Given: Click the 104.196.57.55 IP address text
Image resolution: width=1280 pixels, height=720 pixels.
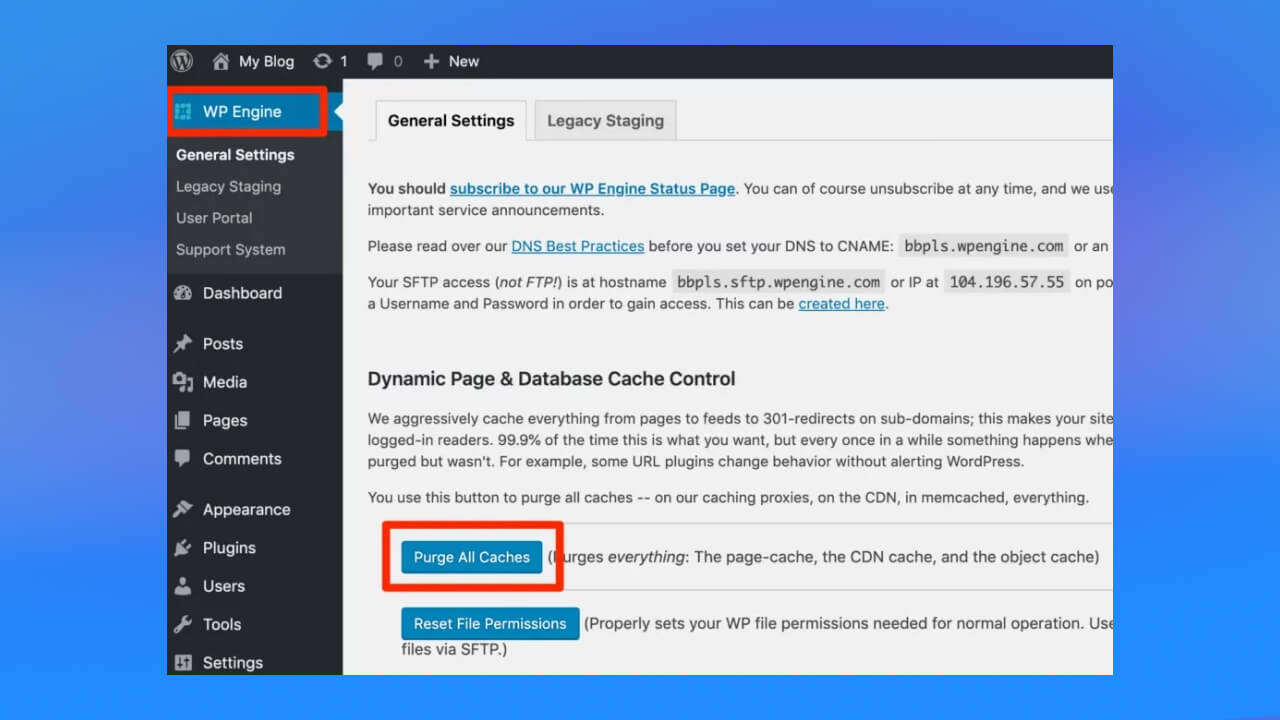Looking at the screenshot, I should [1006, 282].
